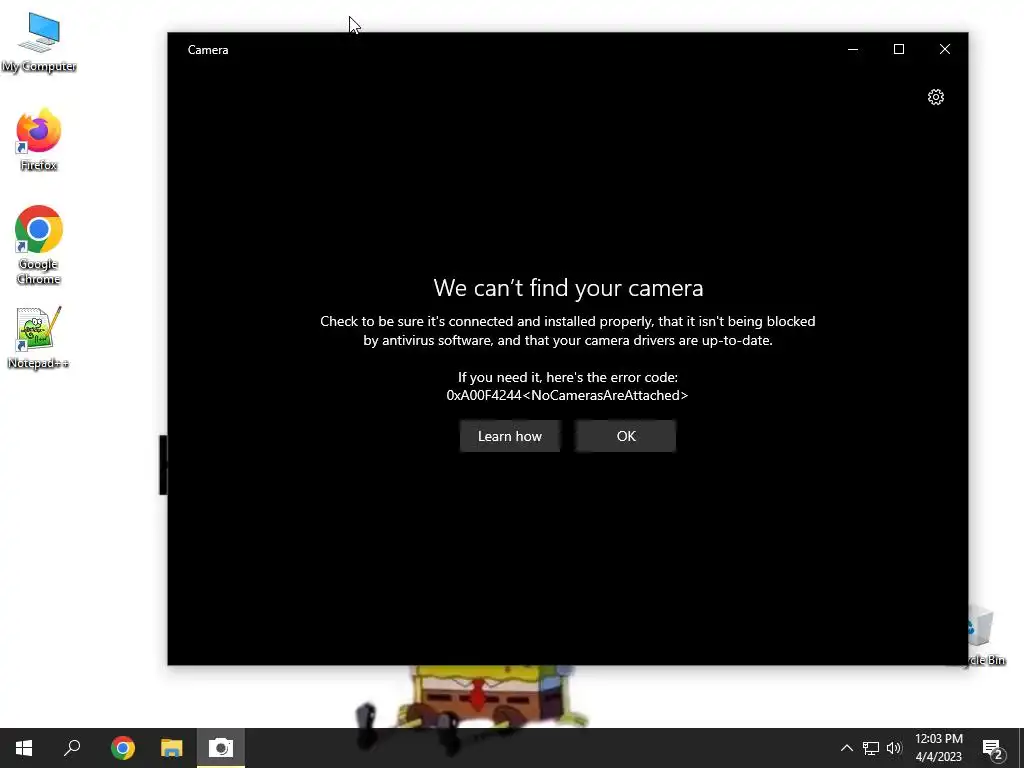Click the Learn how button
This screenshot has width=1024, height=768.
(x=509, y=436)
